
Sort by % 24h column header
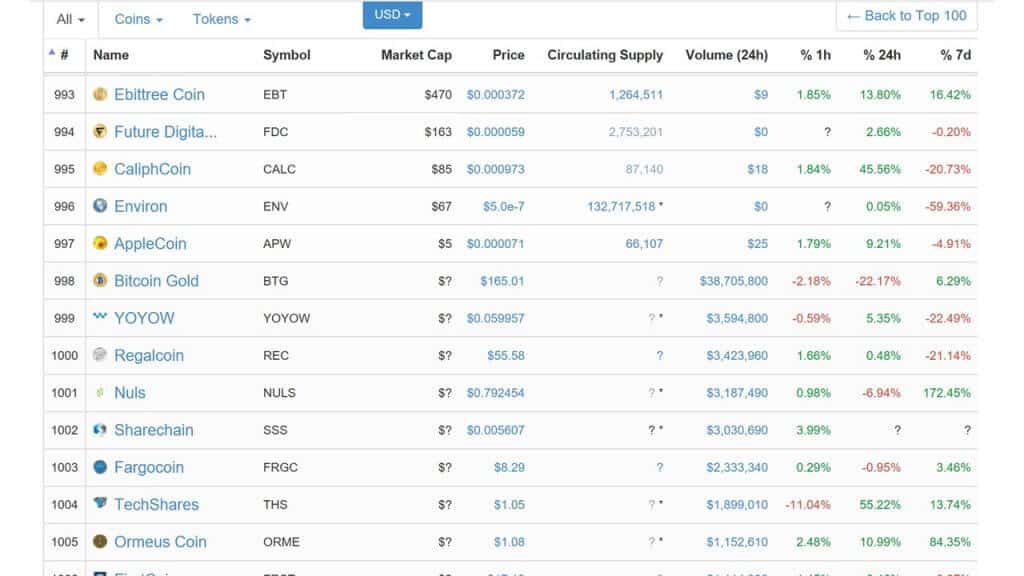tap(882, 56)
